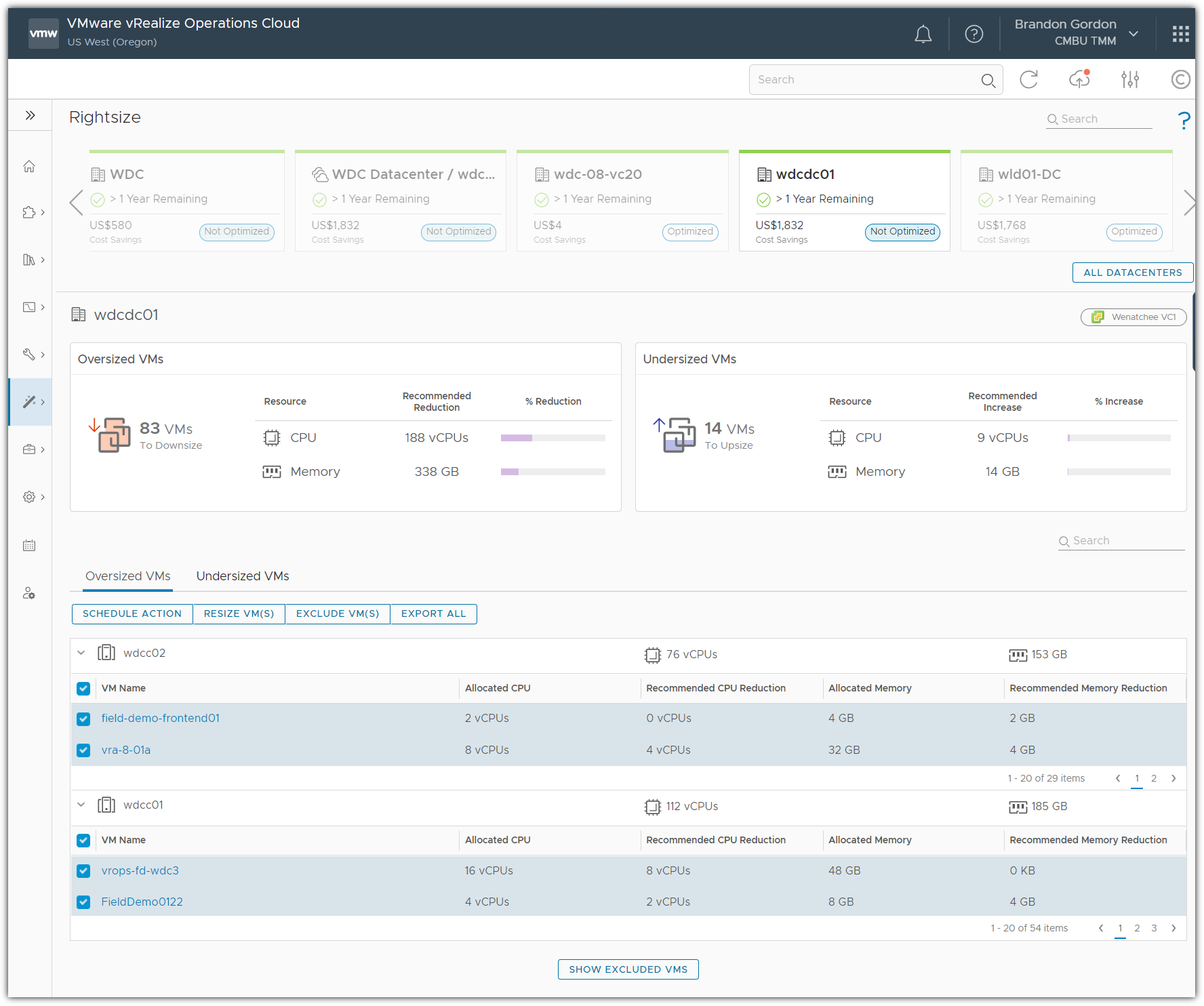Switch to Undersized VMs tab
1204x1006 pixels.
click(243, 576)
